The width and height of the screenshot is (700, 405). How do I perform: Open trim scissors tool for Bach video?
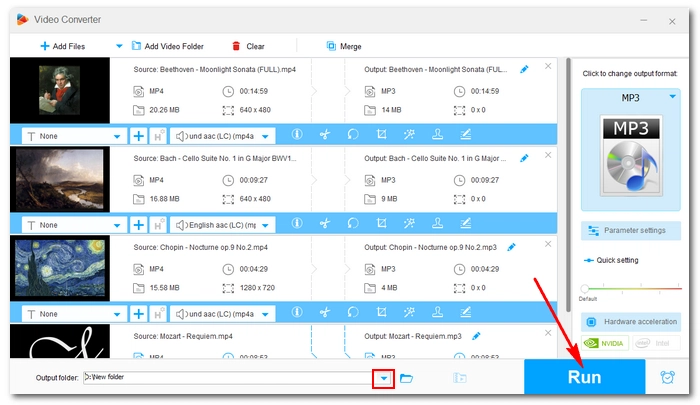tap(325, 223)
